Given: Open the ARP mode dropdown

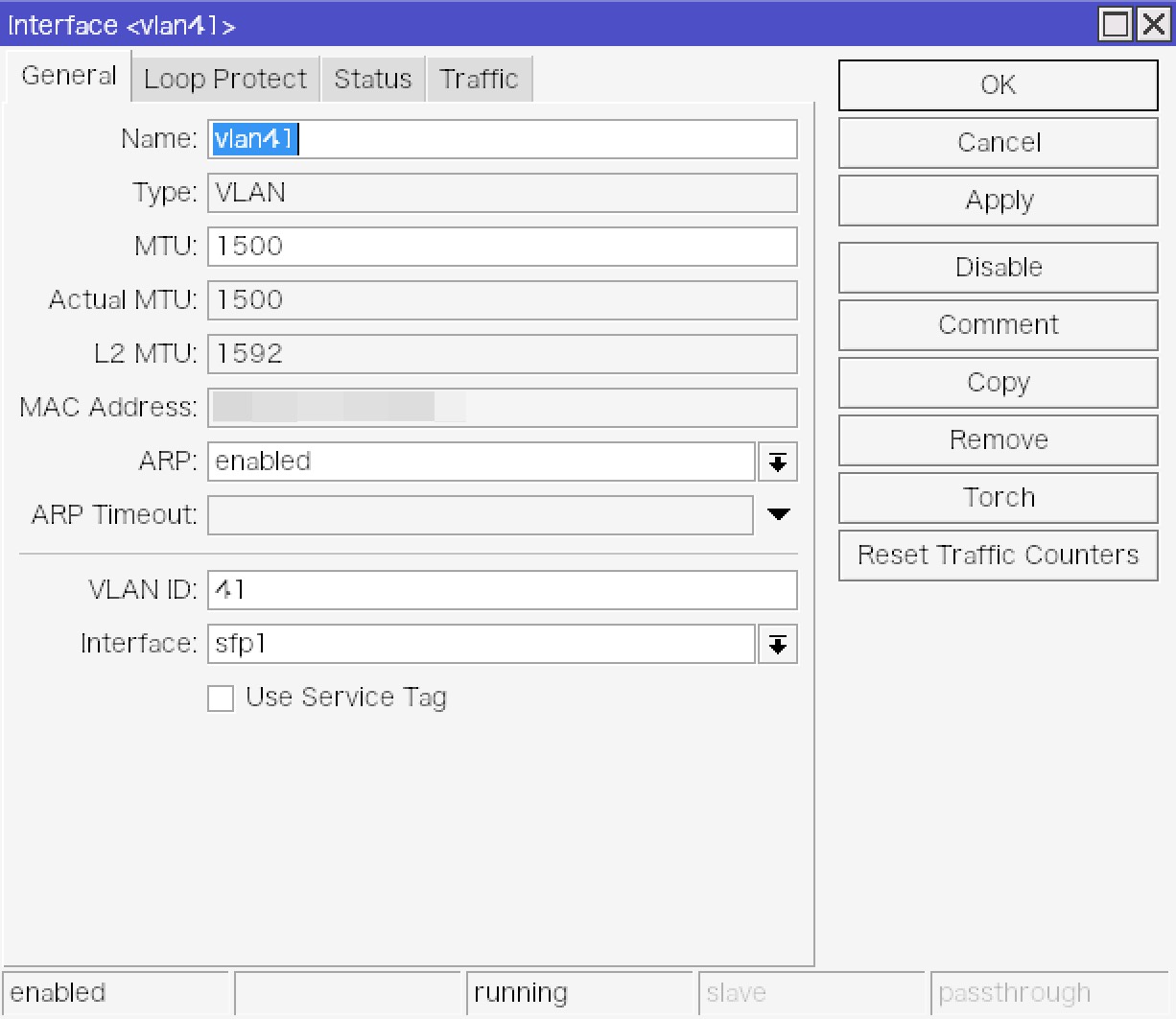Looking at the screenshot, I should 777,462.
